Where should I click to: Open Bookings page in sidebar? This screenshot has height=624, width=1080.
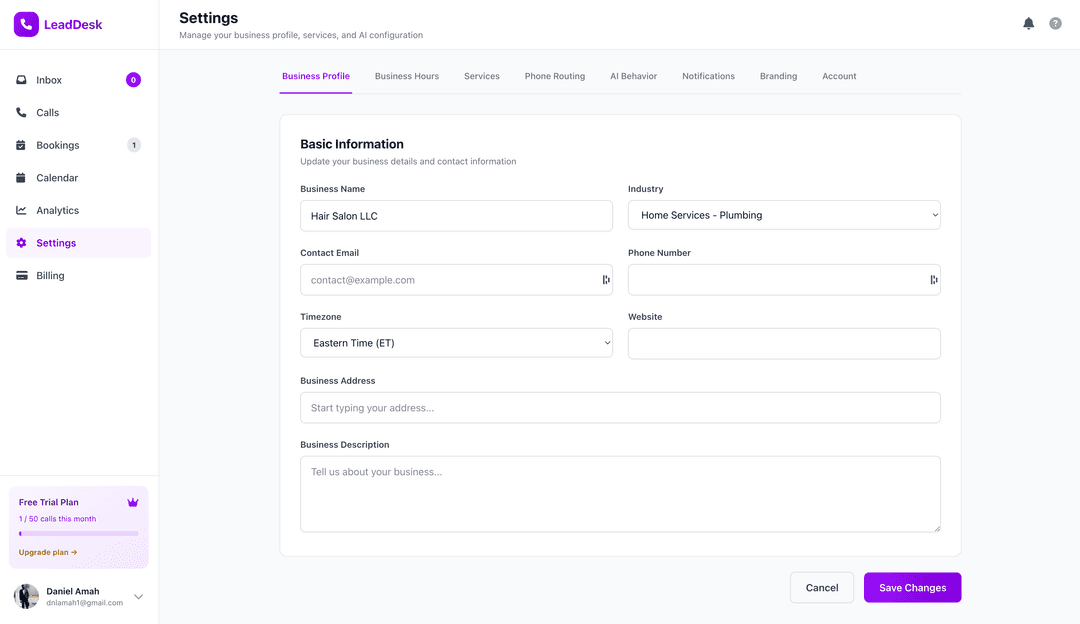57,145
